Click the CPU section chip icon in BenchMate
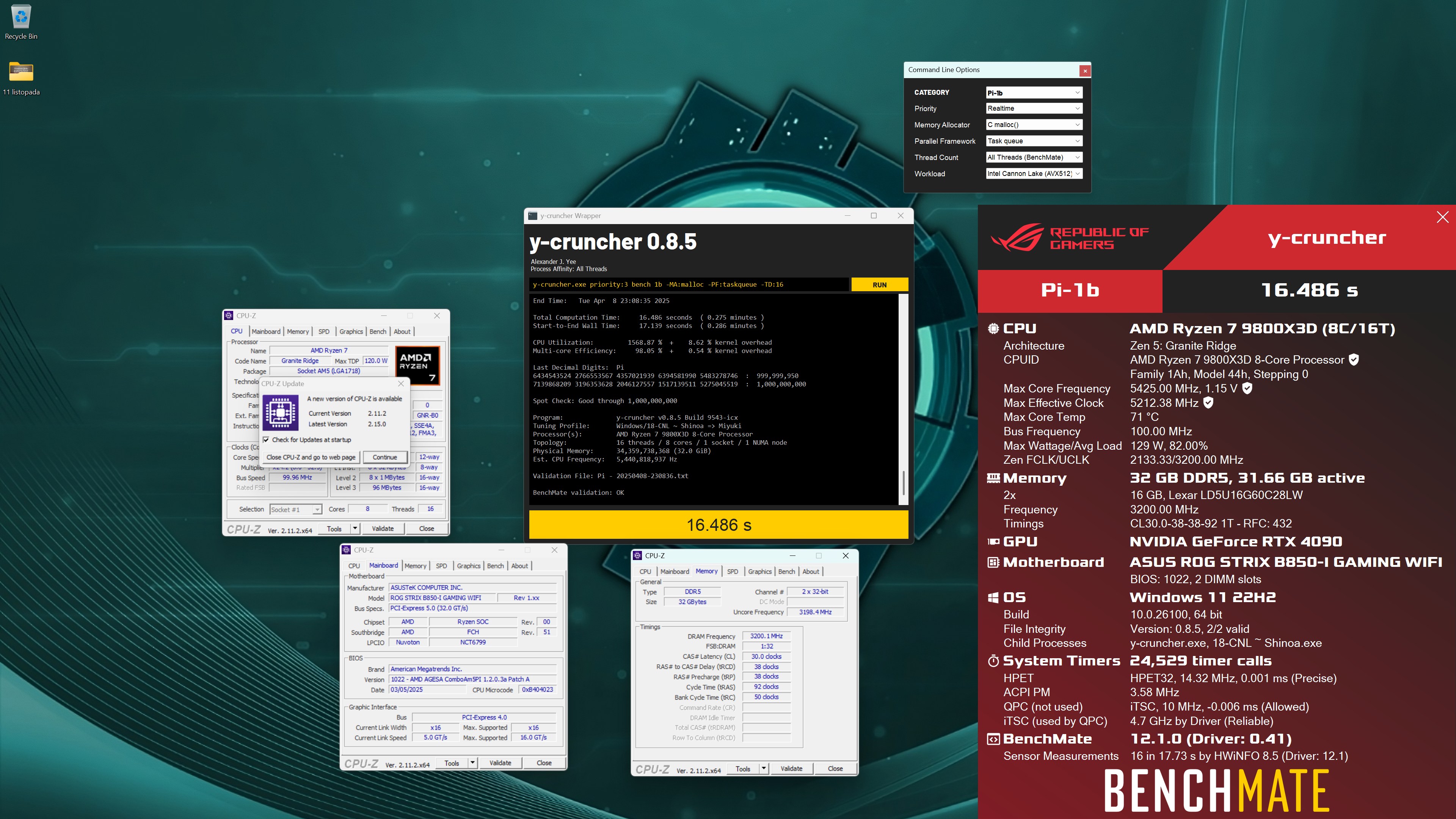The height and width of the screenshot is (819, 1456). click(993, 328)
